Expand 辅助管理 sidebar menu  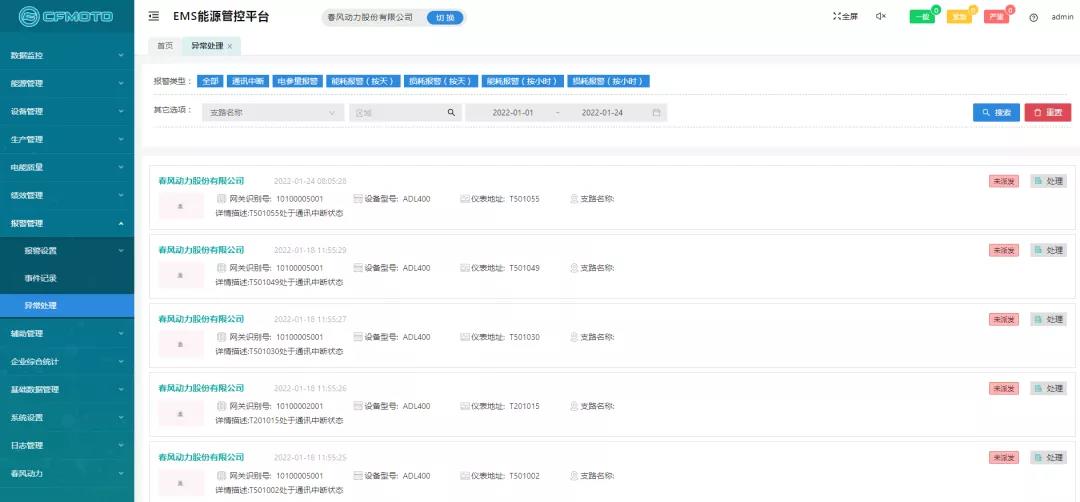point(67,333)
